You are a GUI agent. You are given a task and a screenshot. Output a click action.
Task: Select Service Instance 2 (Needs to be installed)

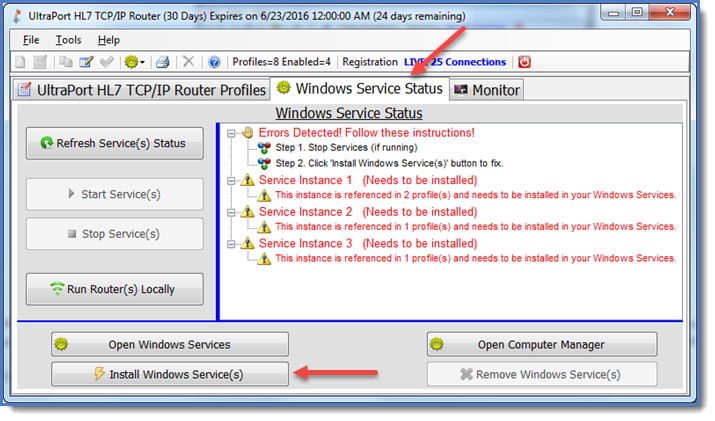tap(368, 212)
